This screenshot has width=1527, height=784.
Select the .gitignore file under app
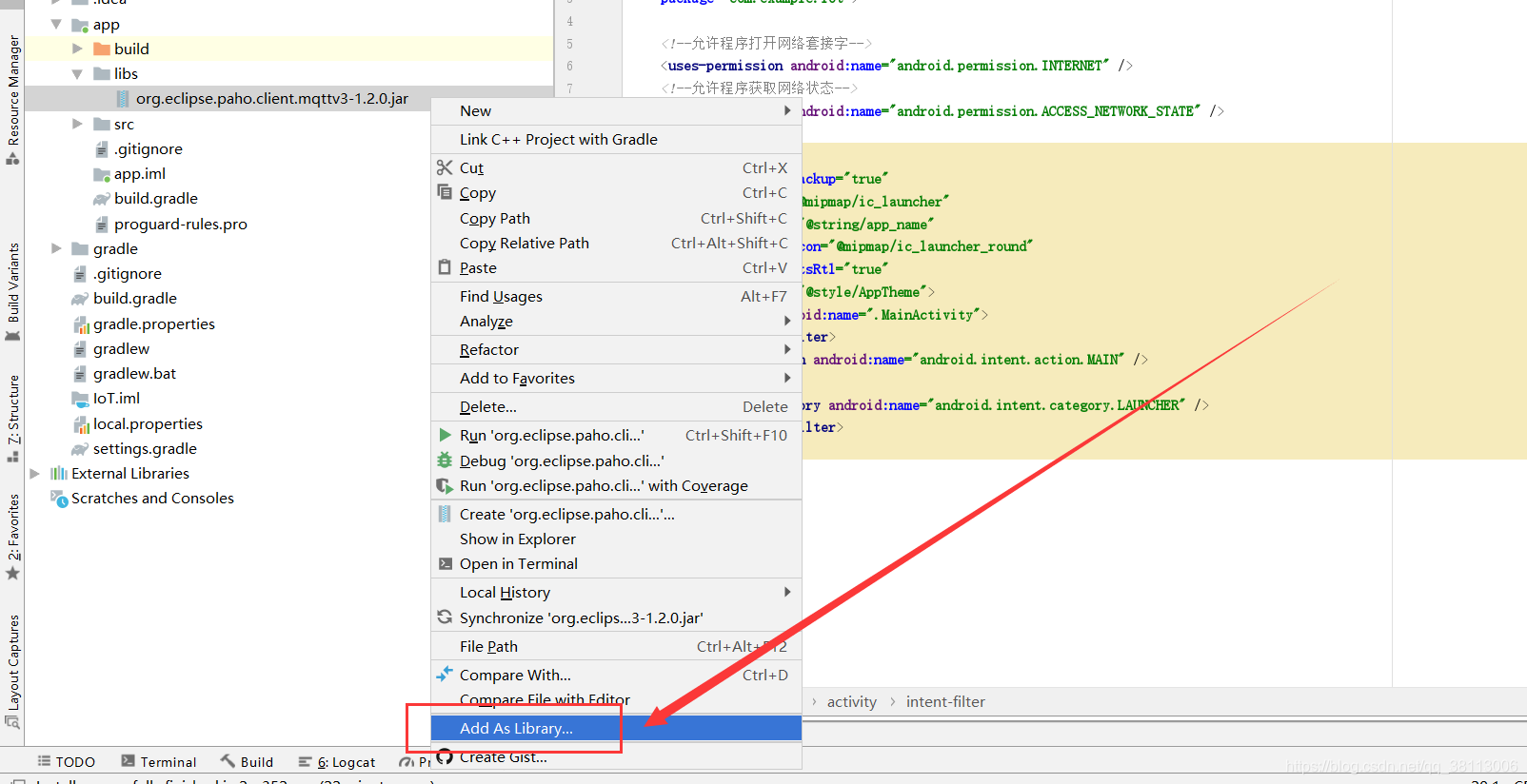coord(149,148)
